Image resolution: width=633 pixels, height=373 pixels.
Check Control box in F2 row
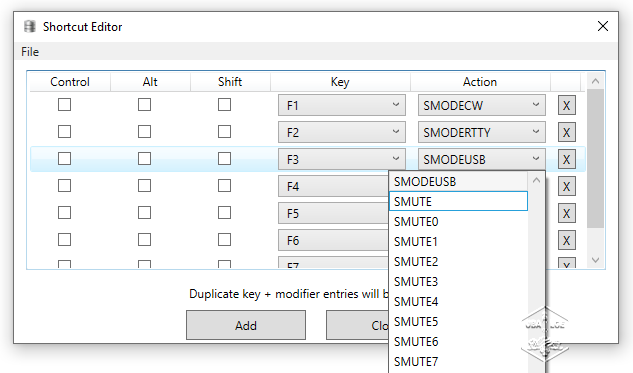(65, 132)
